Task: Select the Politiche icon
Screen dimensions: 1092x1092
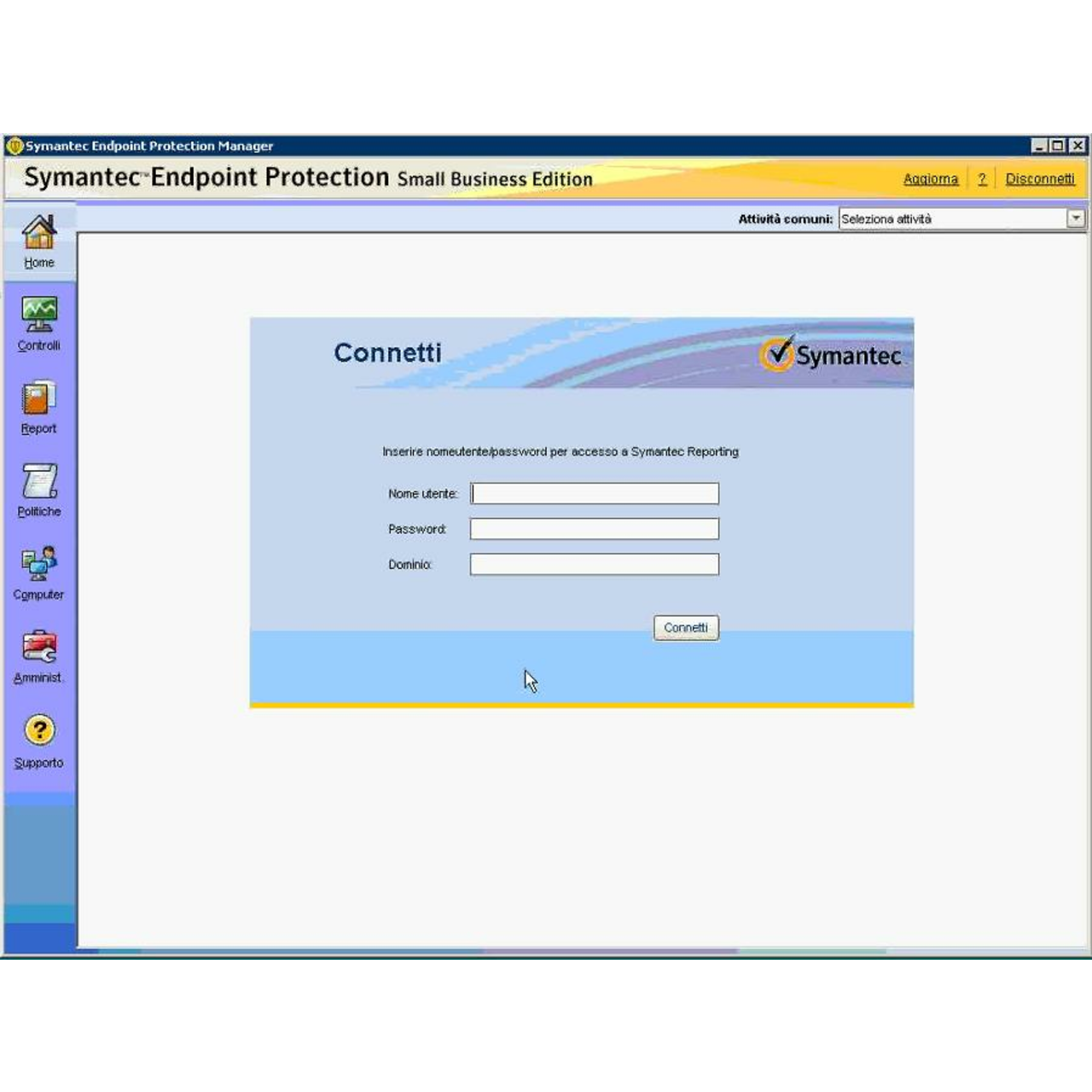Action: coord(38,484)
